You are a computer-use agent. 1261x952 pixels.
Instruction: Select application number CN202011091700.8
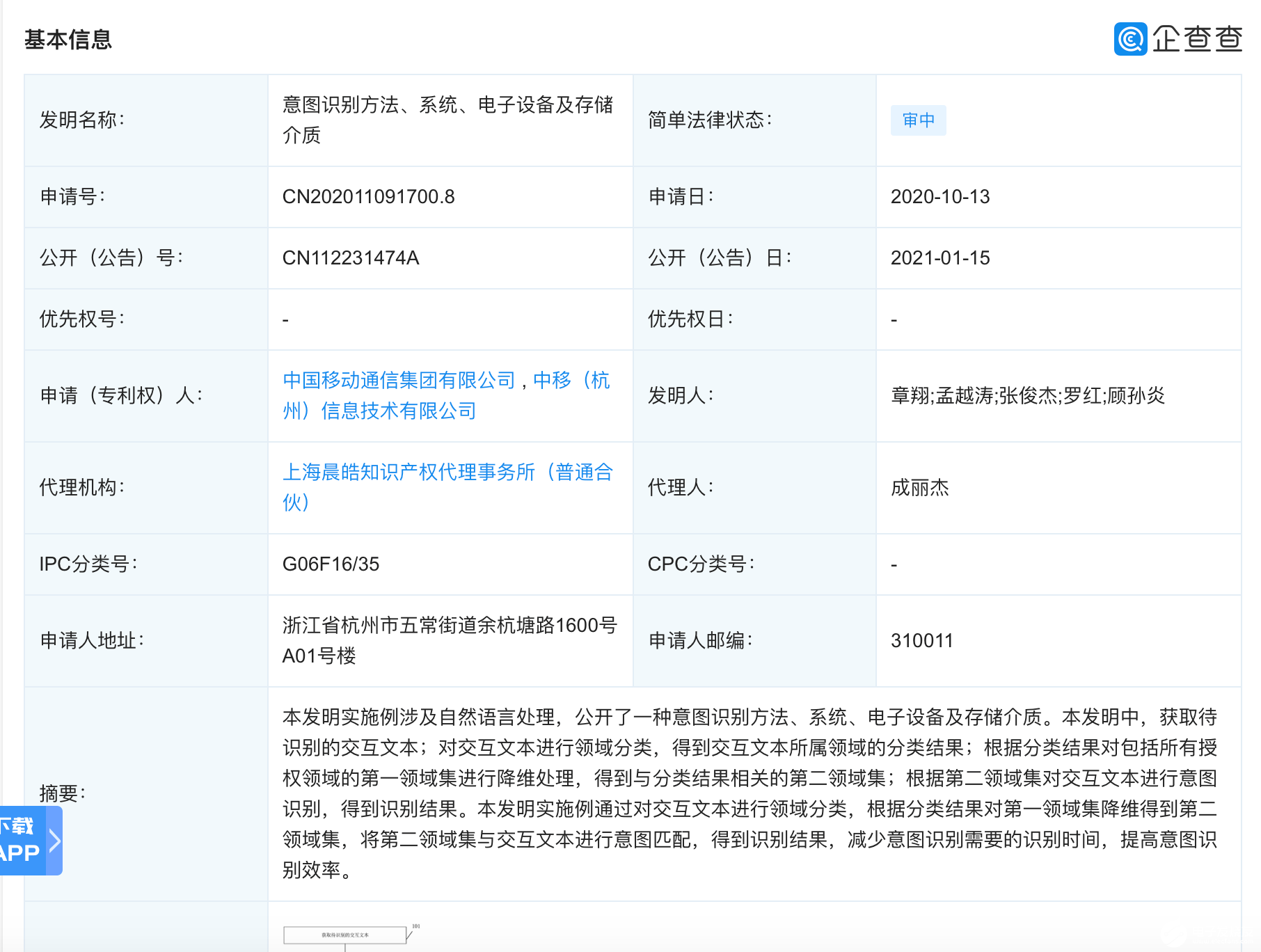click(368, 197)
